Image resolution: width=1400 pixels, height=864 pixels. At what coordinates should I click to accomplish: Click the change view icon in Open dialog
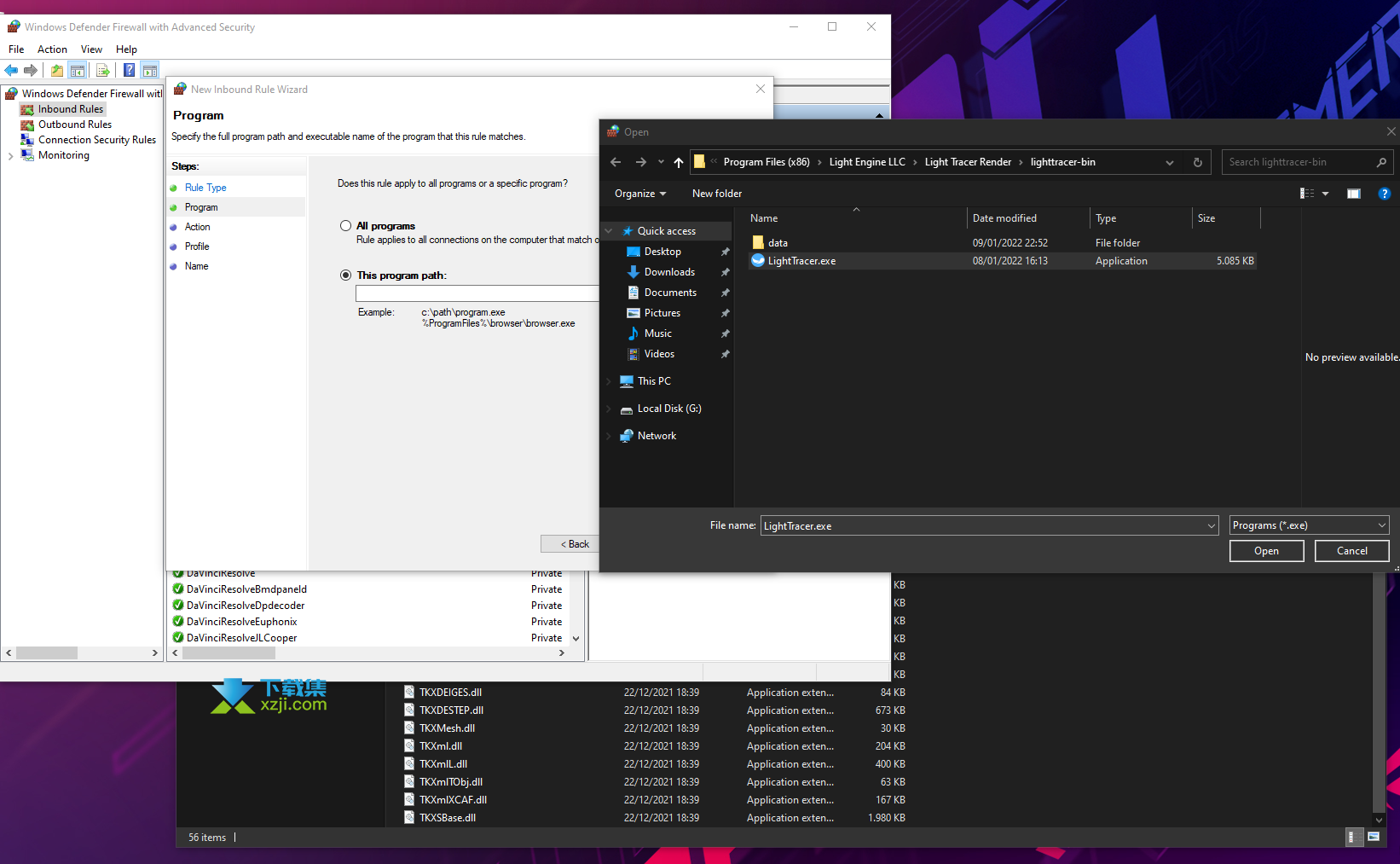(1306, 194)
